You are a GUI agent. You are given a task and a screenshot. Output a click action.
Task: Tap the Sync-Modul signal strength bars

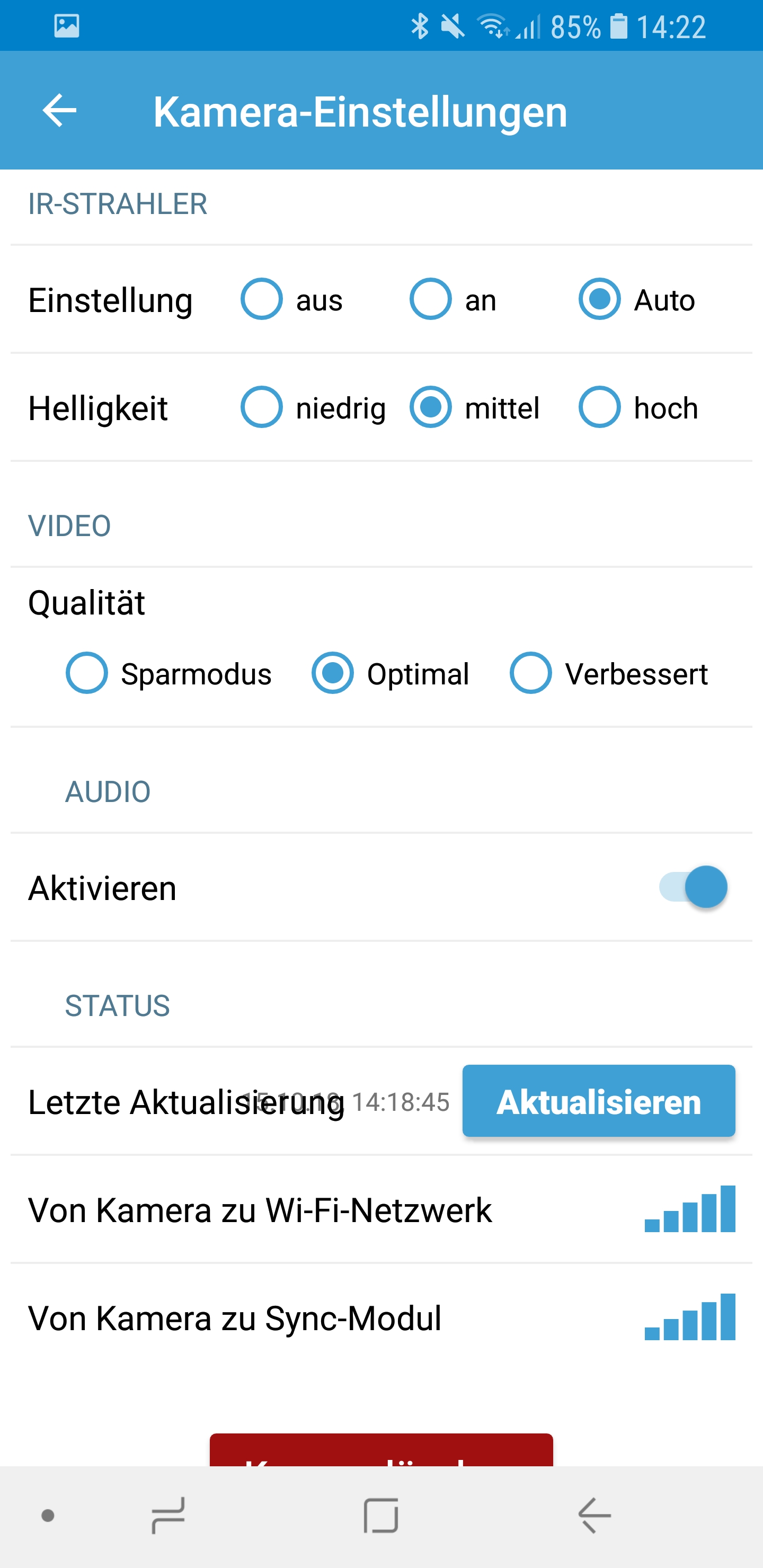[689, 1317]
